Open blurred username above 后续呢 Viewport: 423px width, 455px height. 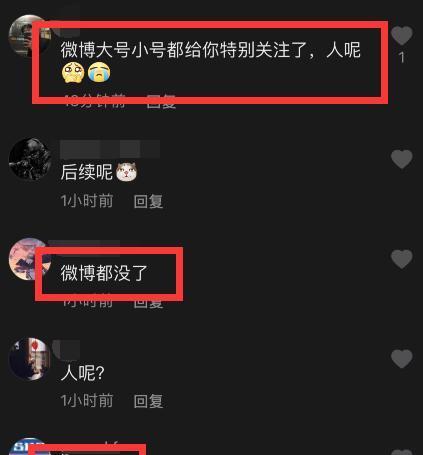(110, 149)
